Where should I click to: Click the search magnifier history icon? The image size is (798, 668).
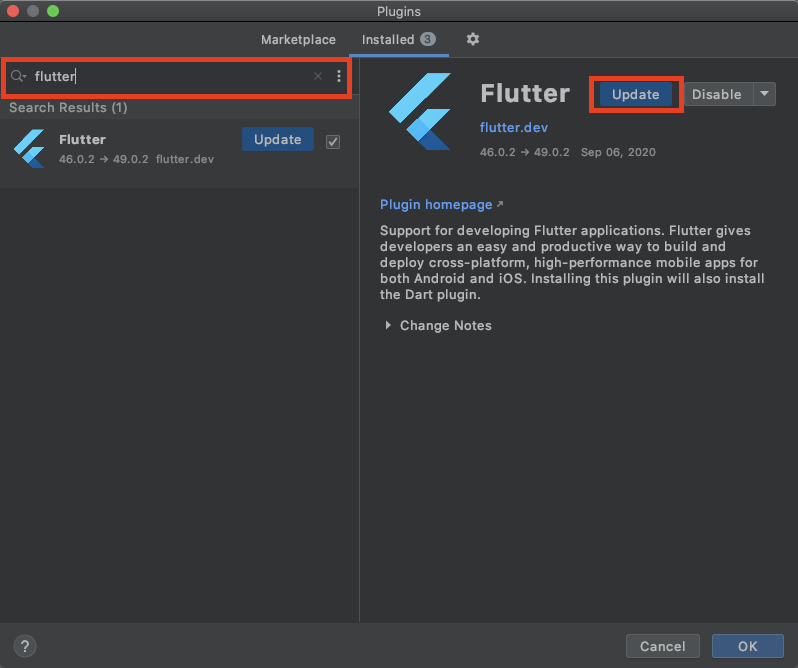[x=18, y=76]
